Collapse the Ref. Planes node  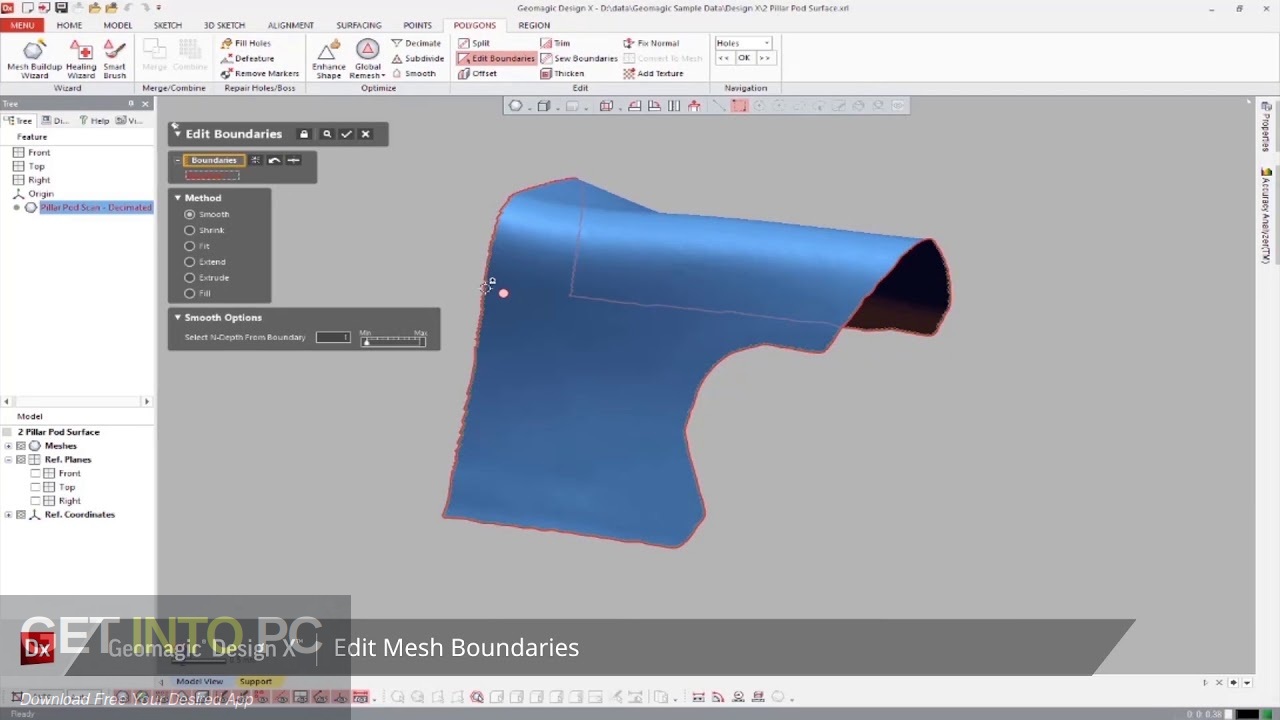tap(9, 460)
